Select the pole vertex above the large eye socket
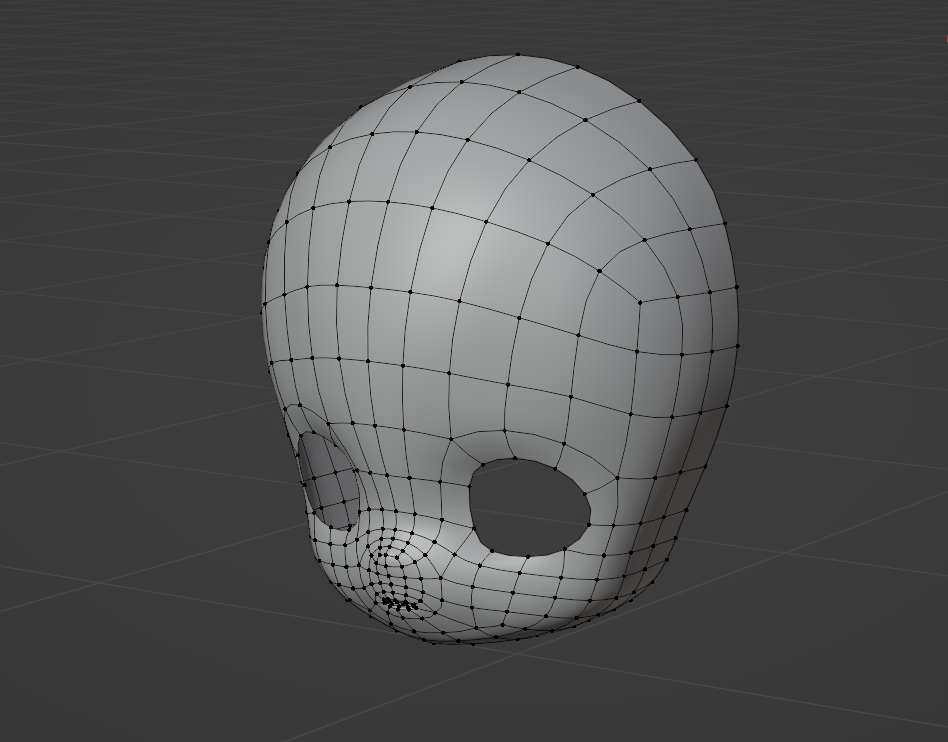The height and width of the screenshot is (742, 948). [x=448, y=438]
